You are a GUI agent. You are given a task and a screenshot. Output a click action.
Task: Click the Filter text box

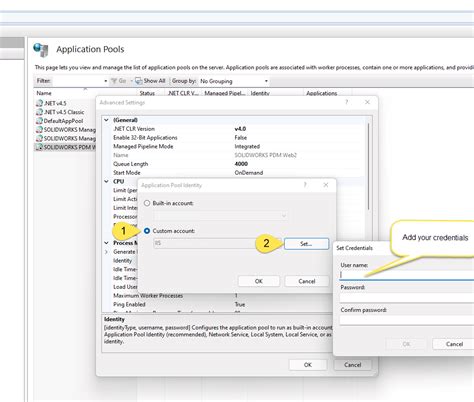77,81
